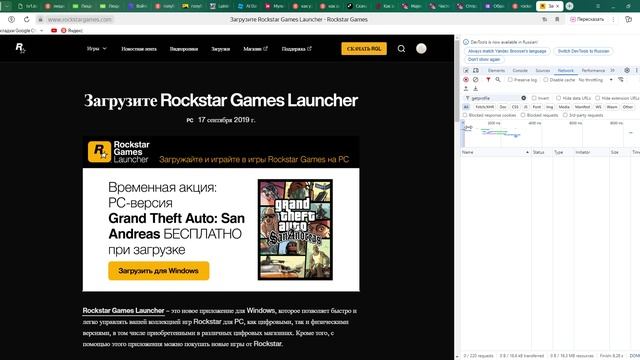Open the network conditions Wi-Fi icon
This screenshot has height=360, width=640.
[x=621, y=80]
